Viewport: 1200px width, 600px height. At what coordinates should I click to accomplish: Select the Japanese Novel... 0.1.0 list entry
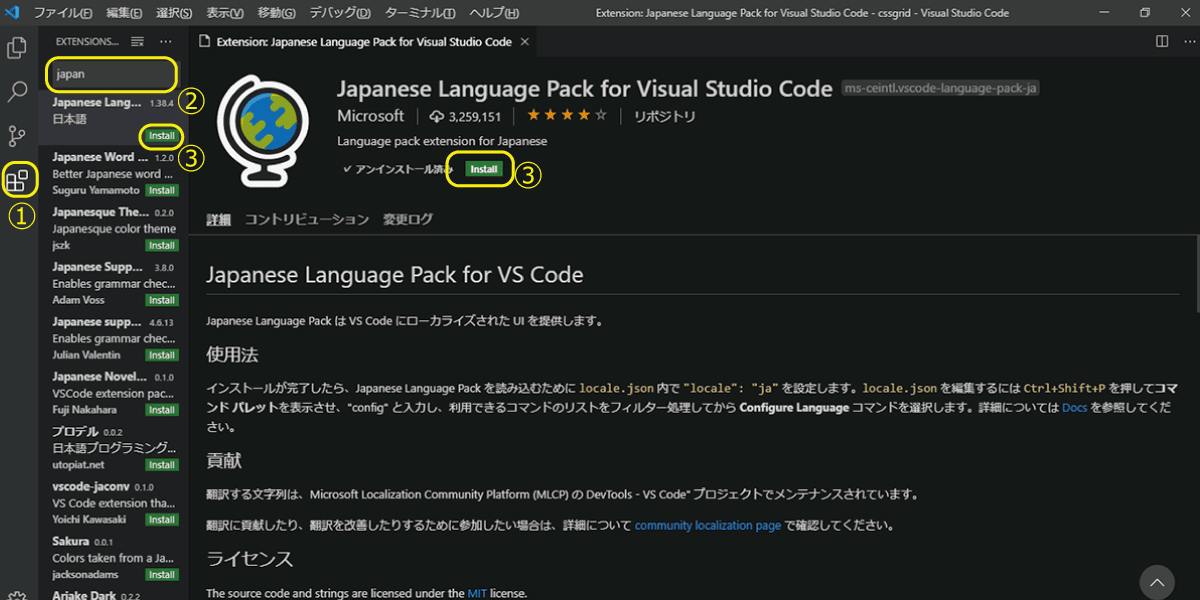[x=112, y=394]
